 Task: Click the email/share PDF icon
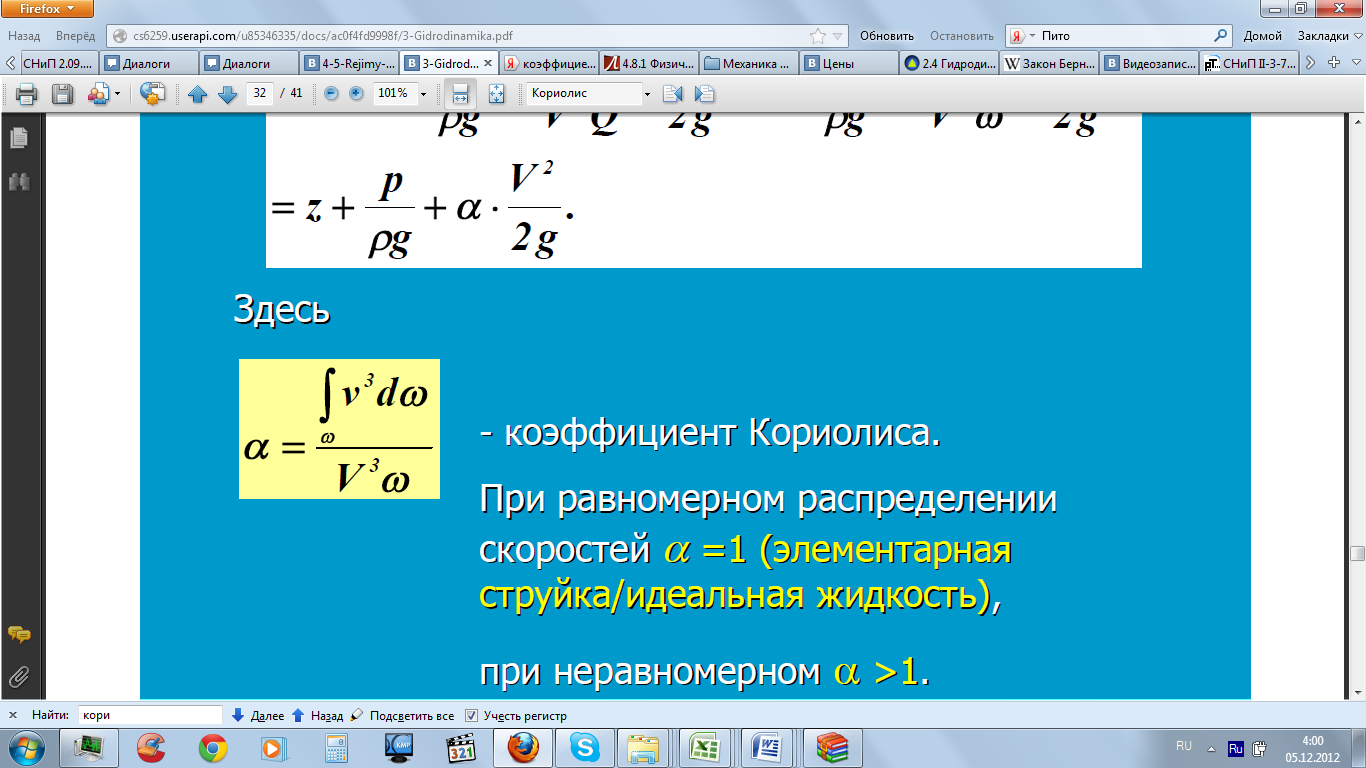click(98, 94)
